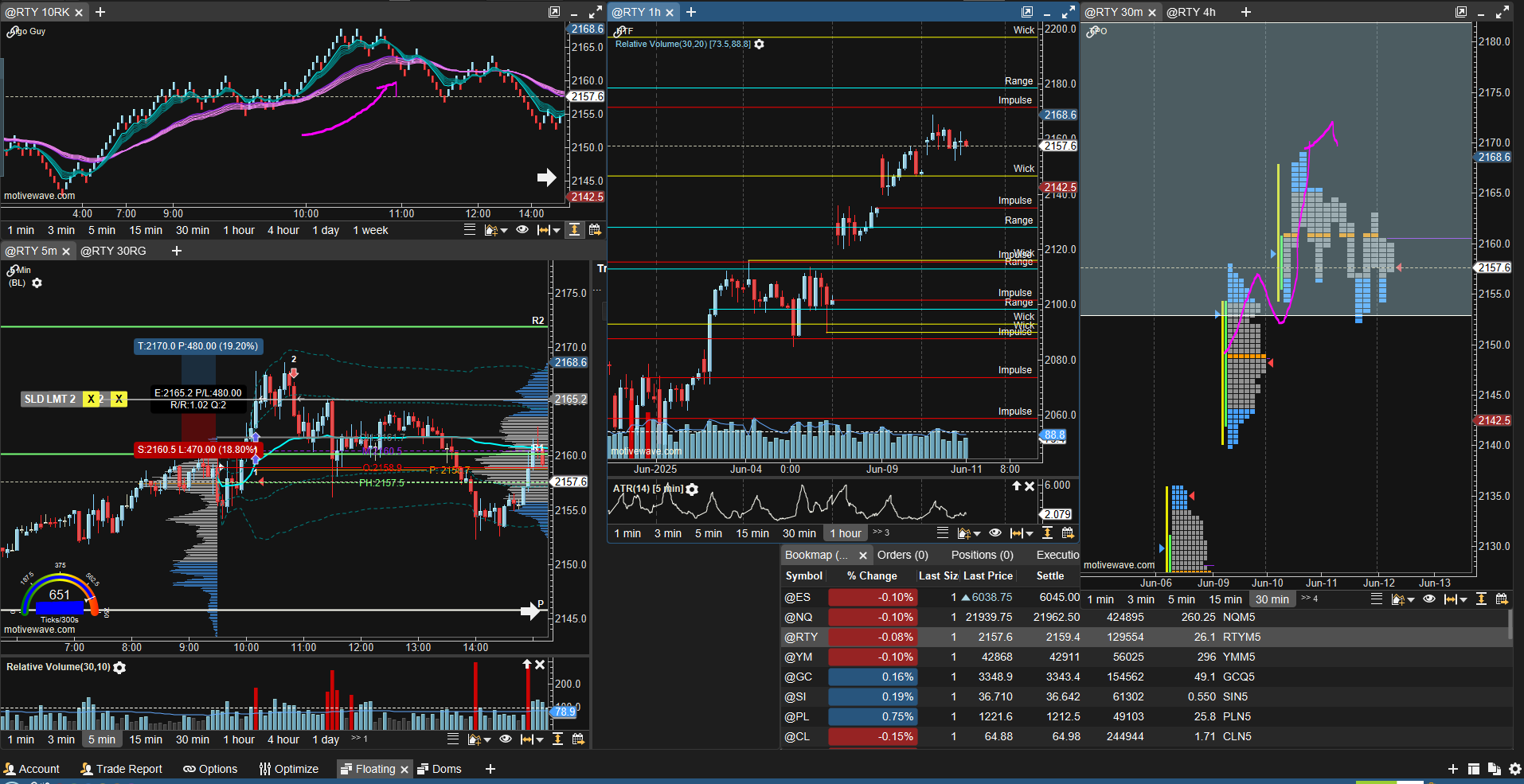Open the (BL) study settings gear on 5m chart
Viewport: 1524px width, 784px height.
(37, 283)
